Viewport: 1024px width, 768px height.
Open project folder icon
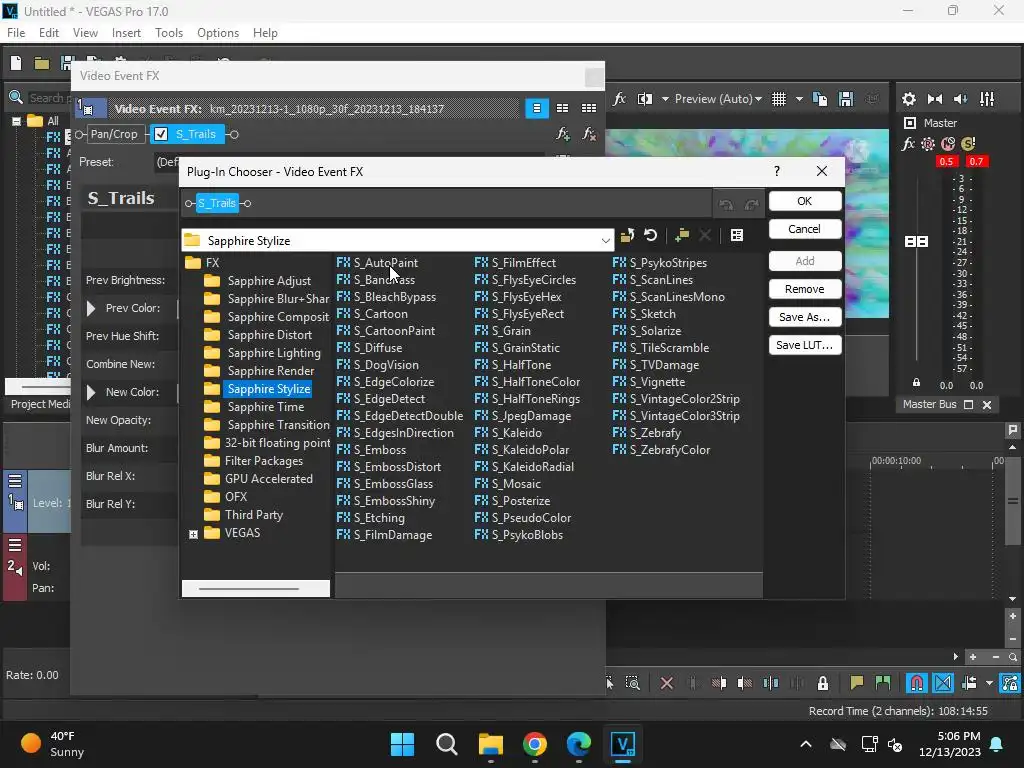[42, 63]
